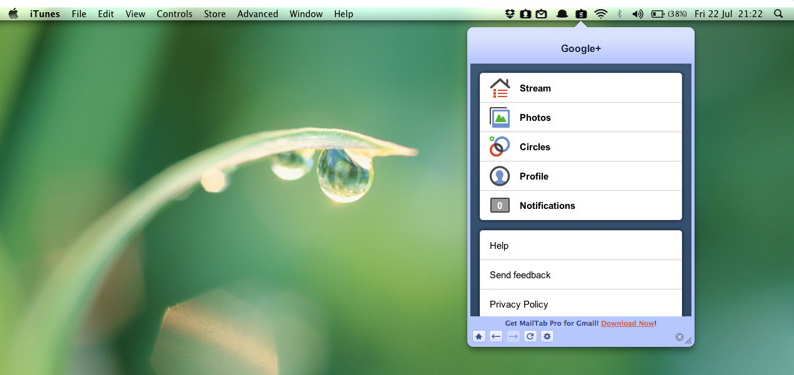Open the Advanced menu

click(x=258, y=14)
